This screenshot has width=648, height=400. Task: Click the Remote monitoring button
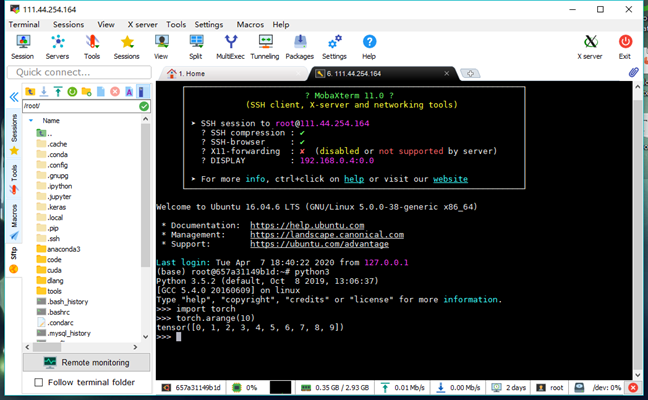(86, 362)
